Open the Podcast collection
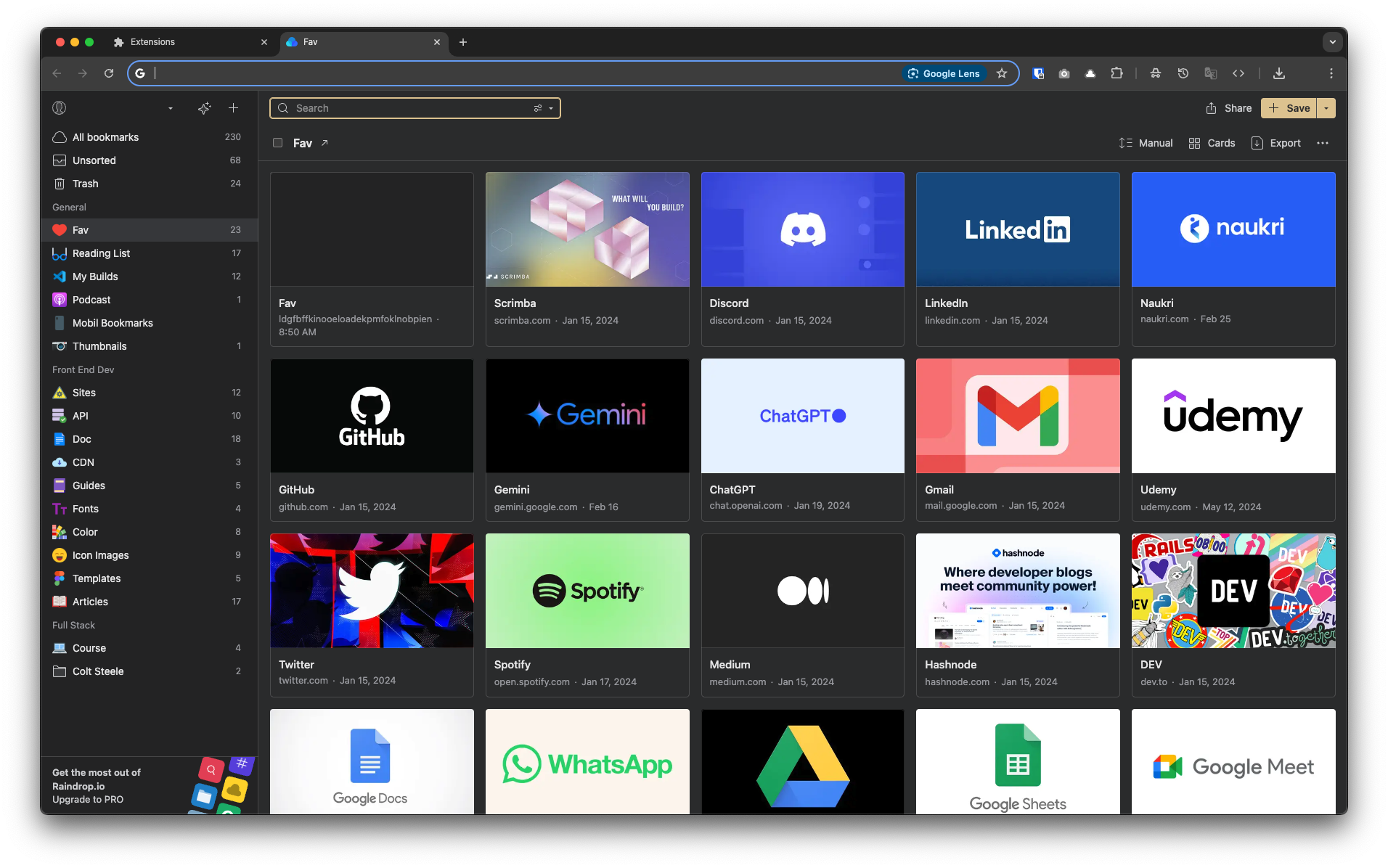The height and width of the screenshot is (868, 1388). 149,300
